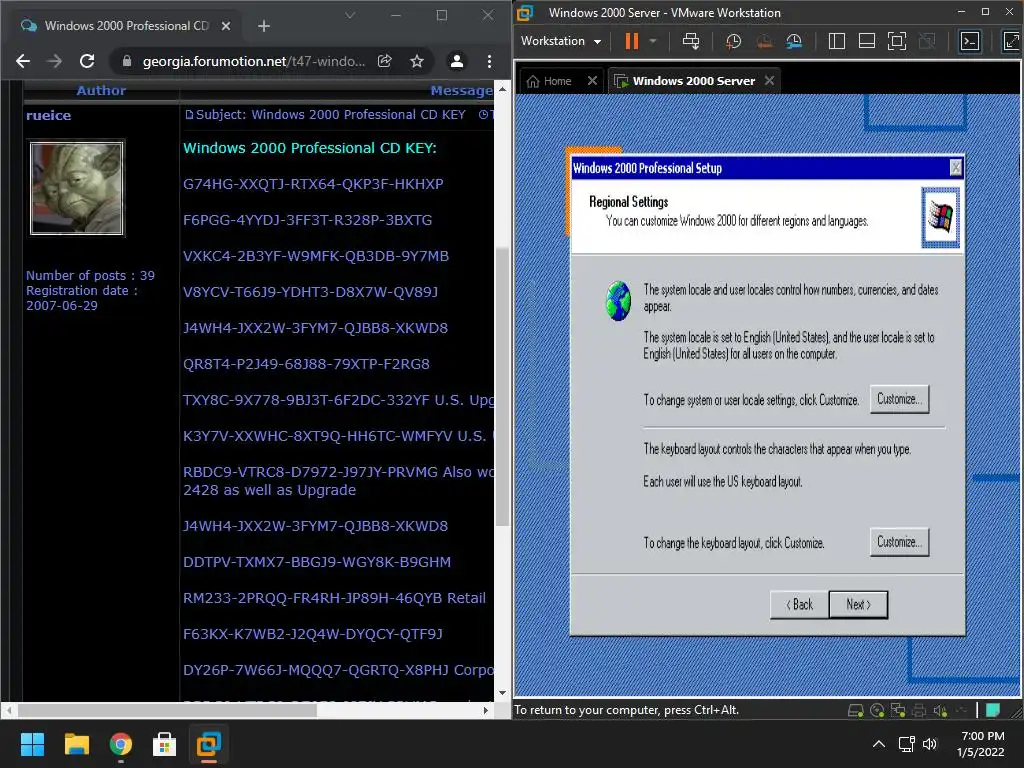Click the CD/DVD drive status icon
Image resolution: width=1024 pixels, height=768 pixels.
877,710
